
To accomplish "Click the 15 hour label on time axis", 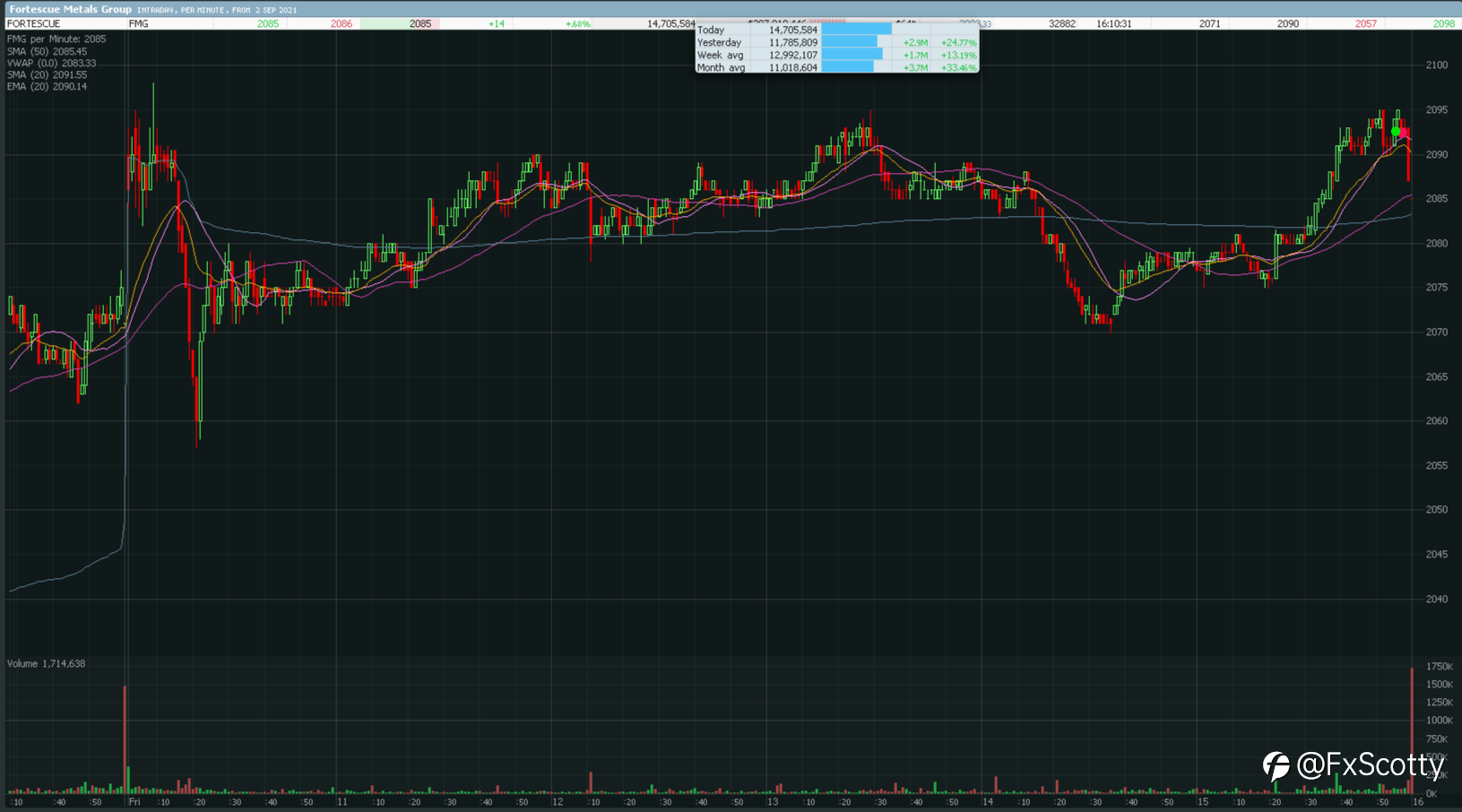I will point(1203,802).
